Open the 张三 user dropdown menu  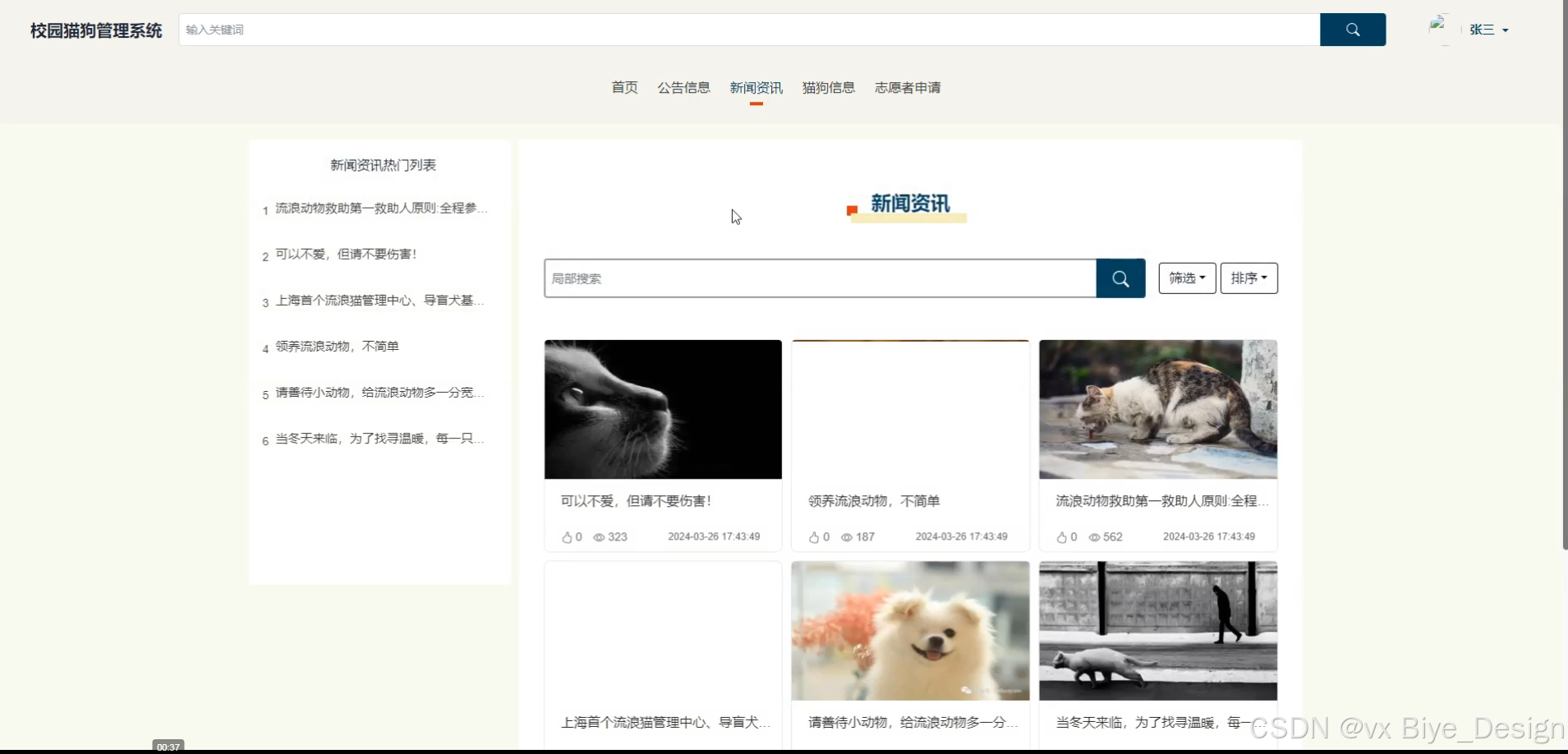pos(1489,30)
